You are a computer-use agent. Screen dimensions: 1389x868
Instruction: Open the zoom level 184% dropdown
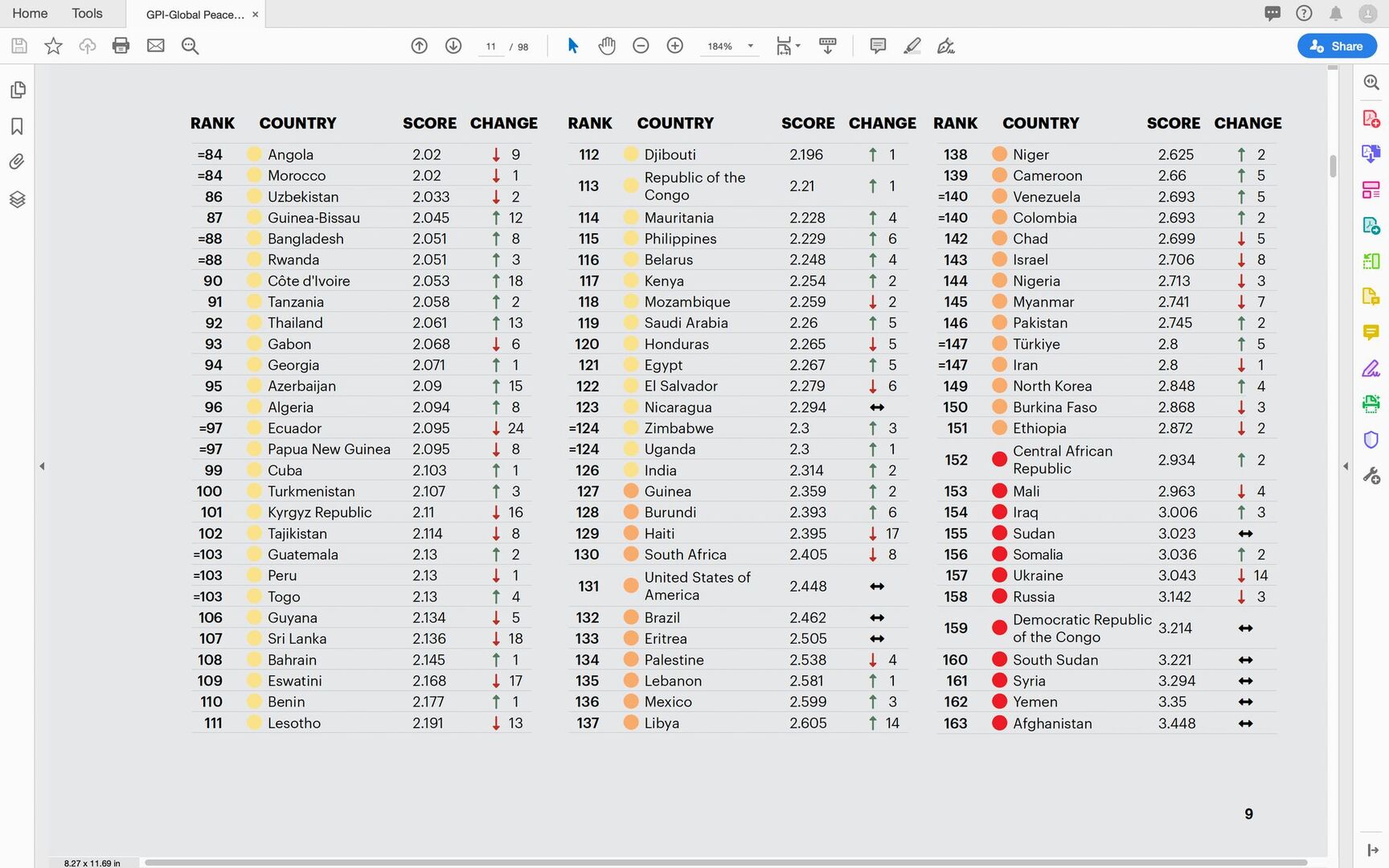tap(730, 46)
